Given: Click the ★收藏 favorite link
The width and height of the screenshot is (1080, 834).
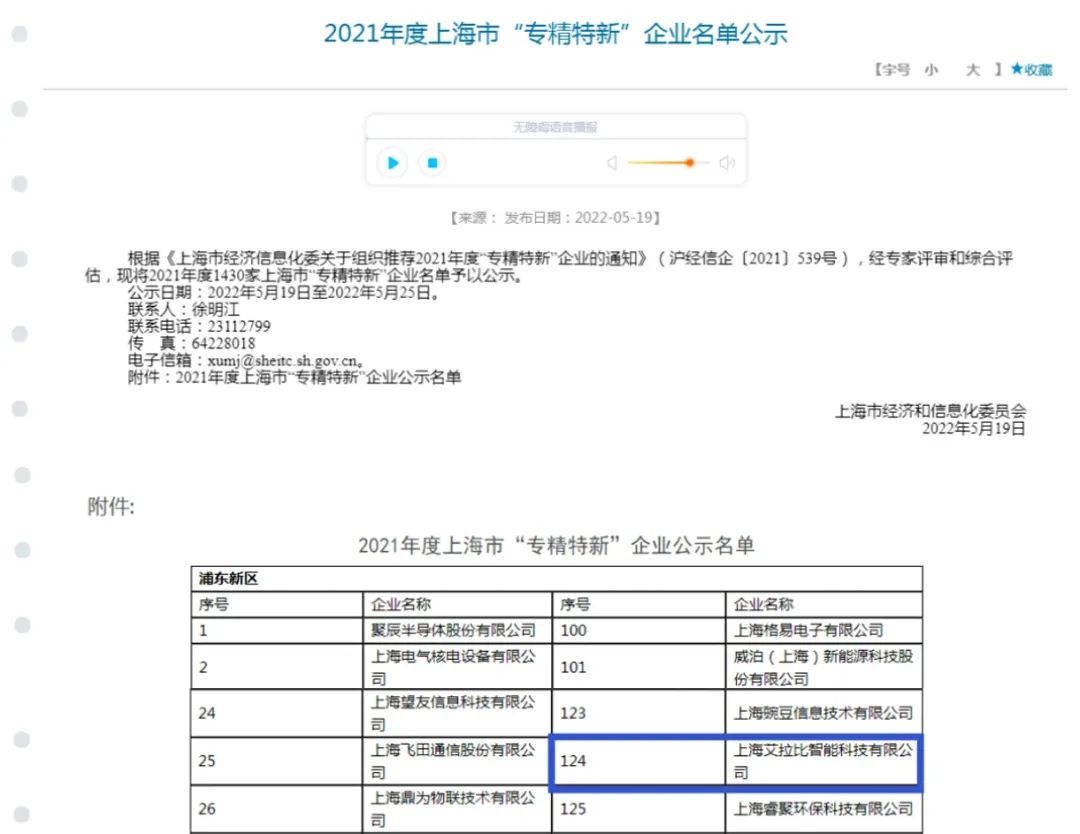Looking at the screenshot, I should 1031,70.
